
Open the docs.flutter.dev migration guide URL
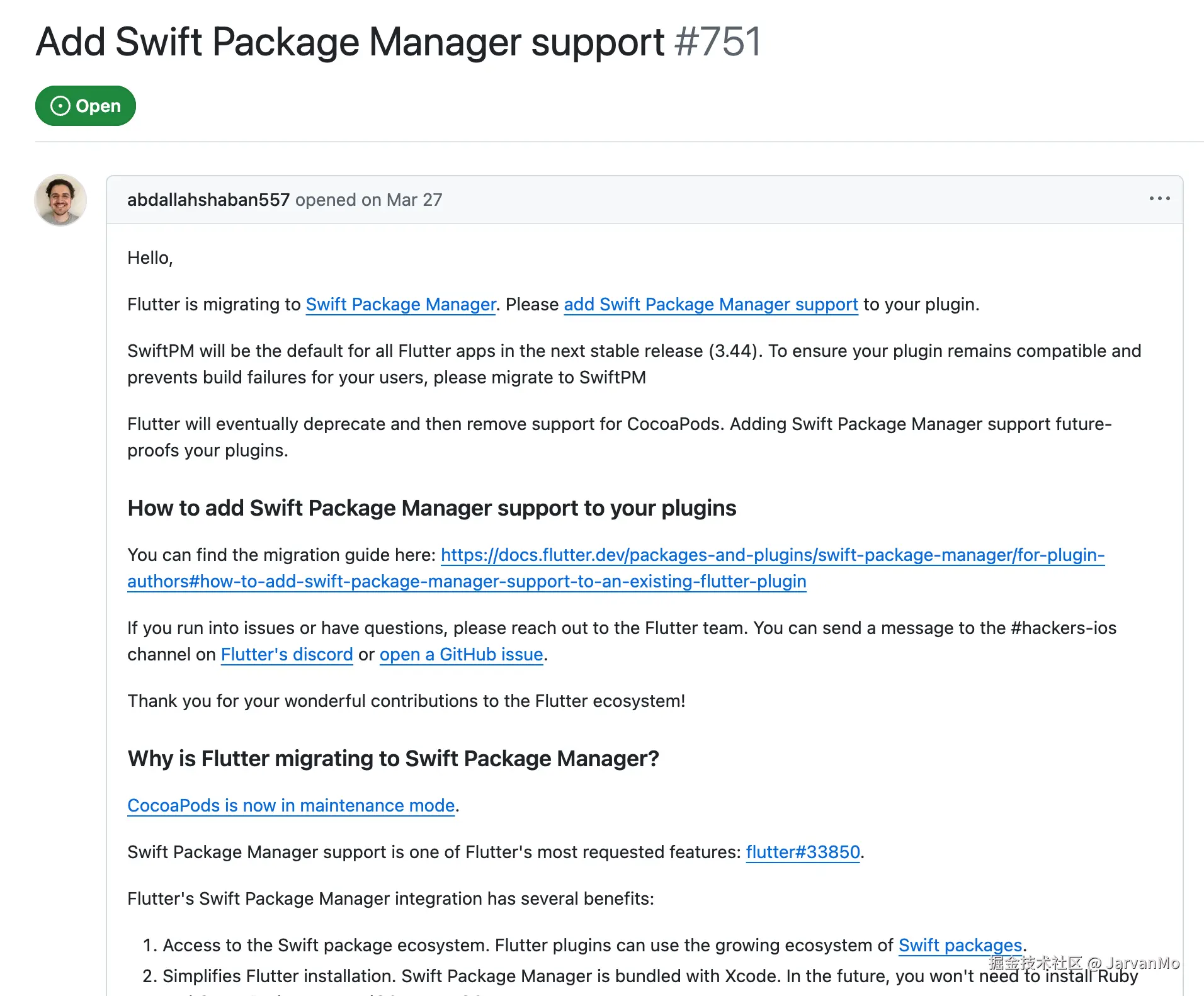tap(616, 568)
